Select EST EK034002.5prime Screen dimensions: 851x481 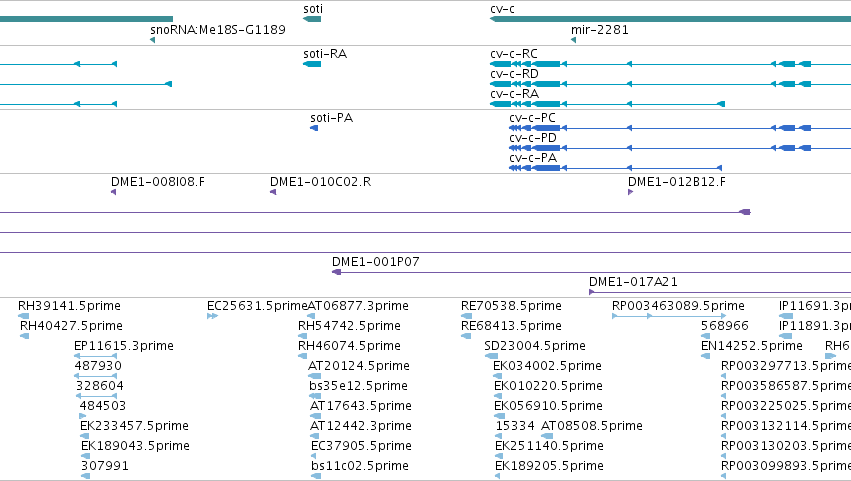point(547,366)
